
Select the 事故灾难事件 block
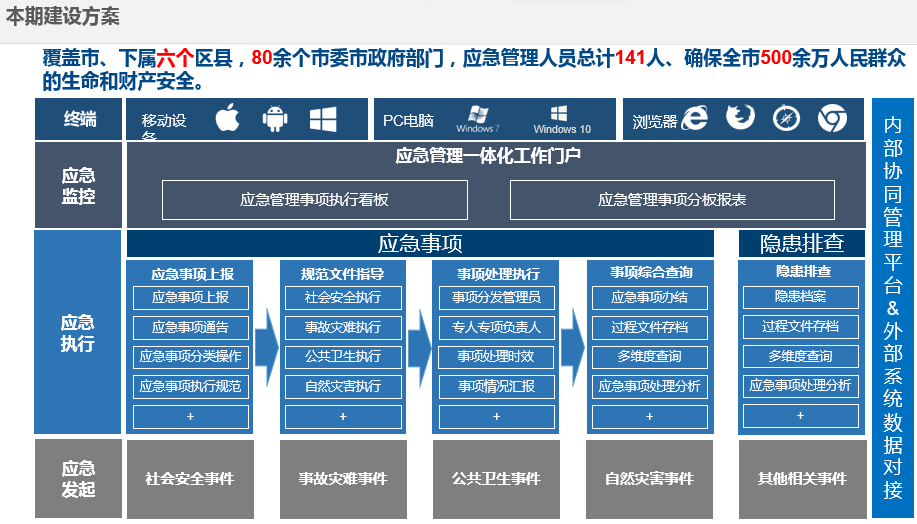pos(343,479)
